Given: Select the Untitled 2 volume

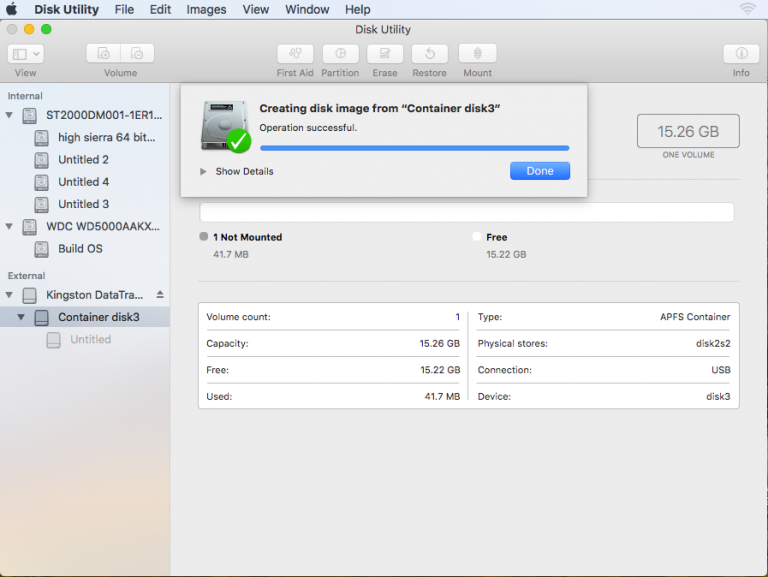Looking at the screenshot, I should click(85, 160).
